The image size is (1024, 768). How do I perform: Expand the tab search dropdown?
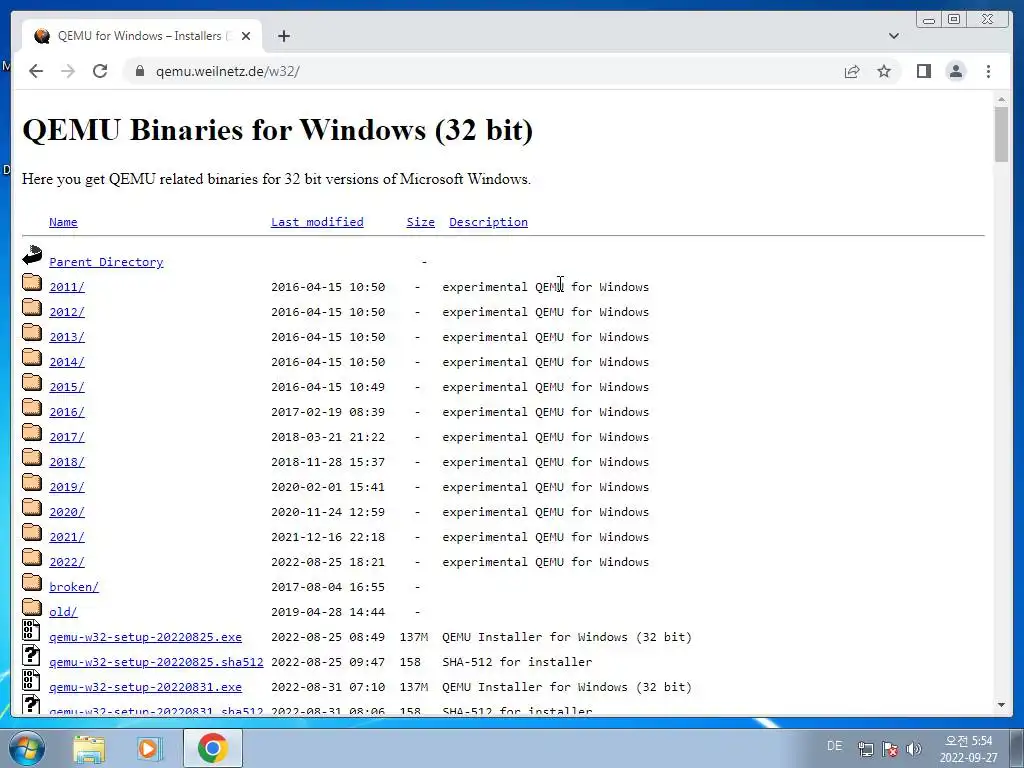click(x=893, y=36)
